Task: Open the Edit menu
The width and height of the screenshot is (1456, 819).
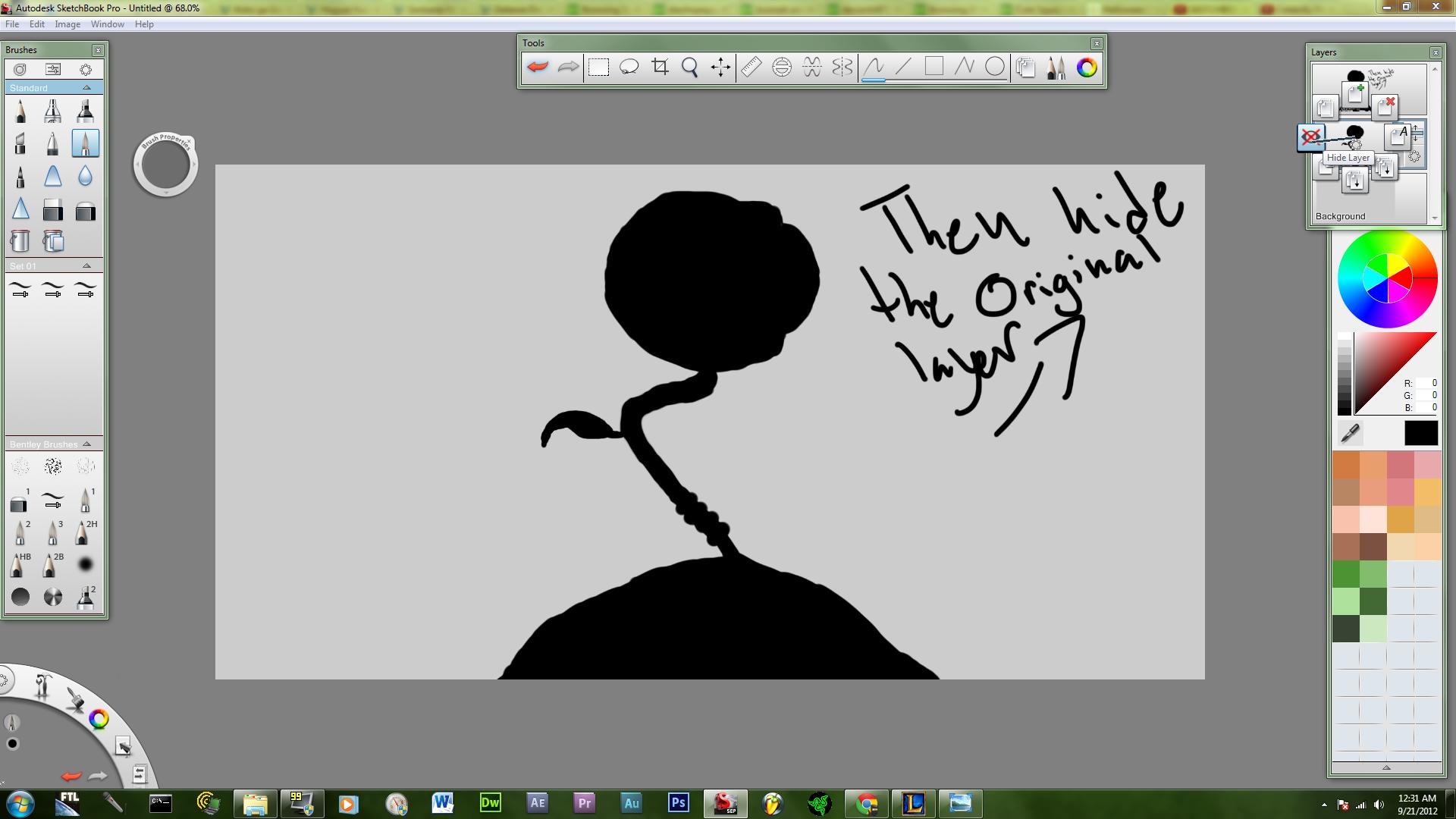Action: (x=37, y=24)
